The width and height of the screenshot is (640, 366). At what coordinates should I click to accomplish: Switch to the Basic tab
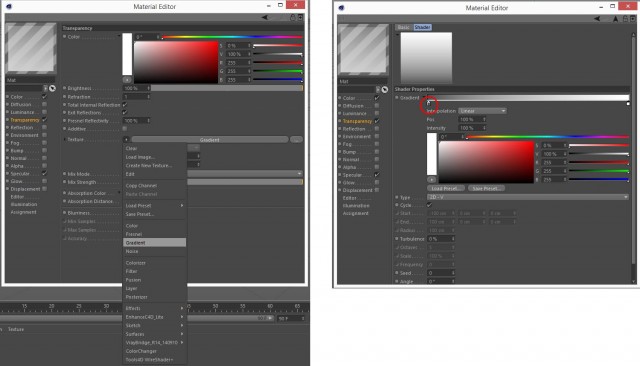pyautogui.click(x=403, y=27)
